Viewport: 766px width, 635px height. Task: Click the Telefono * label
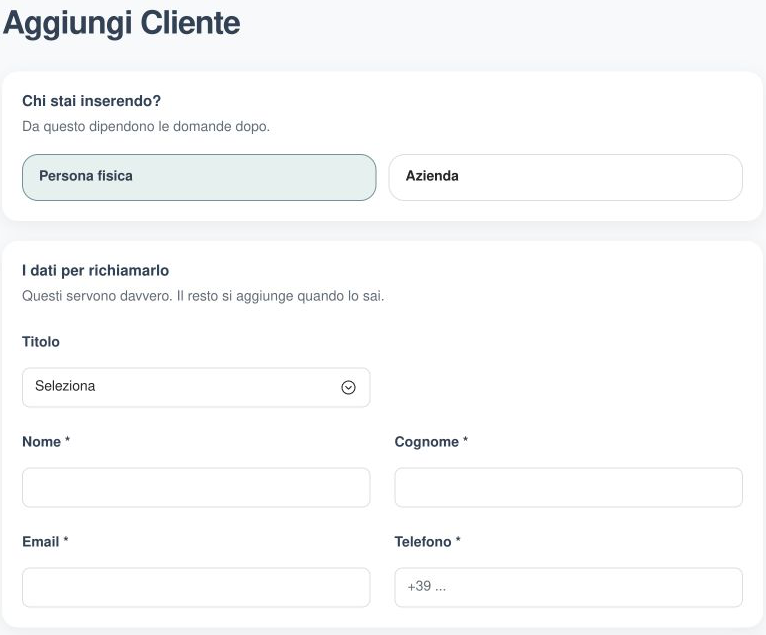tap(427, 542)
